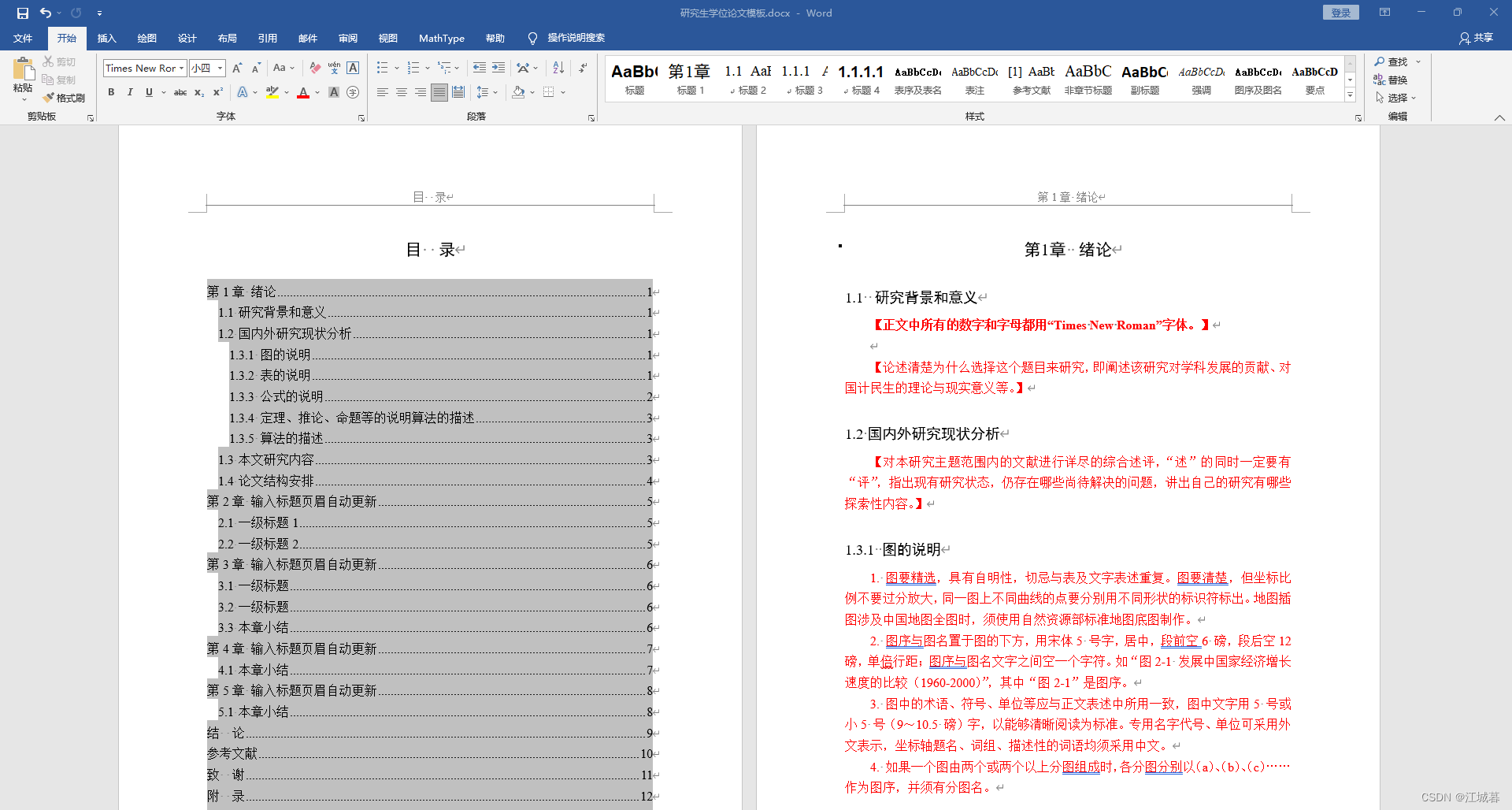Click the 登录 (Sign in) button
1512x810 pixels.
point(1341,13)
